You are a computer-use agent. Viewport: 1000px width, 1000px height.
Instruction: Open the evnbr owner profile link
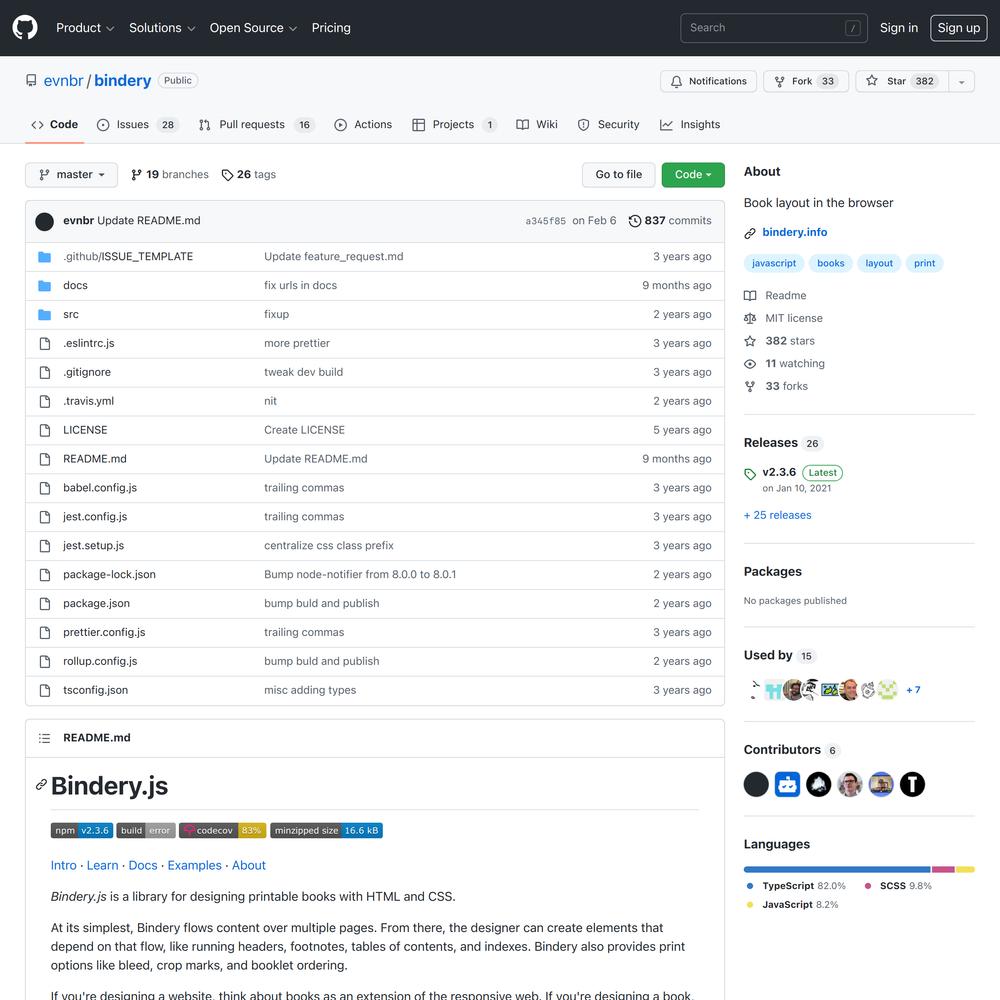(63, 81)
